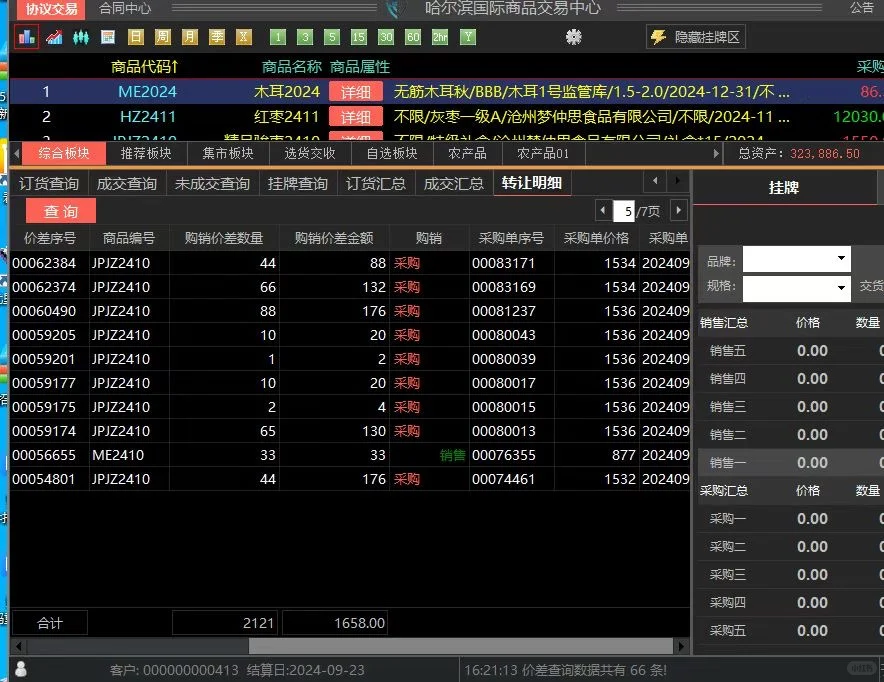Select row with 价差序号 00056655
884x682 pixels.
[x=350, y=455]
